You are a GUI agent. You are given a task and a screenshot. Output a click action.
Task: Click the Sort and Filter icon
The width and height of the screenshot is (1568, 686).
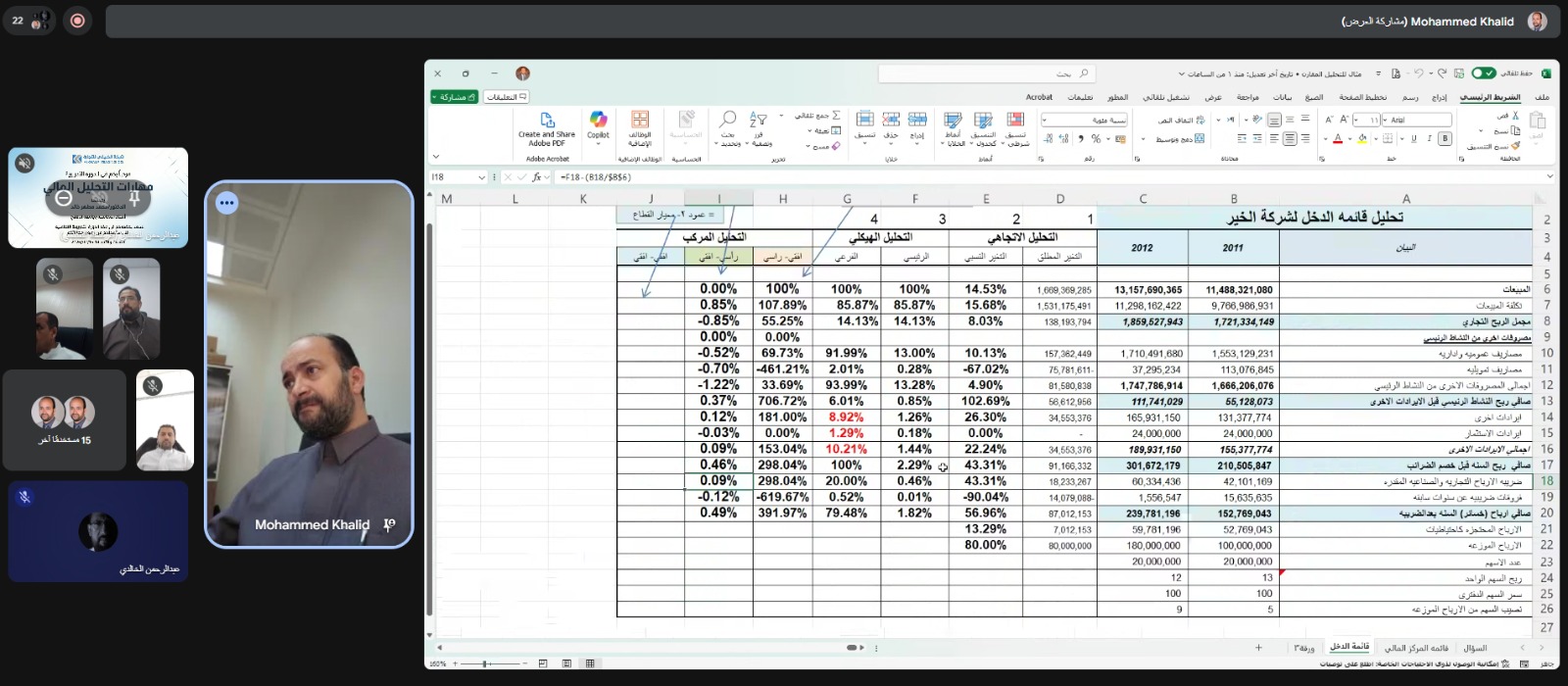758,120
